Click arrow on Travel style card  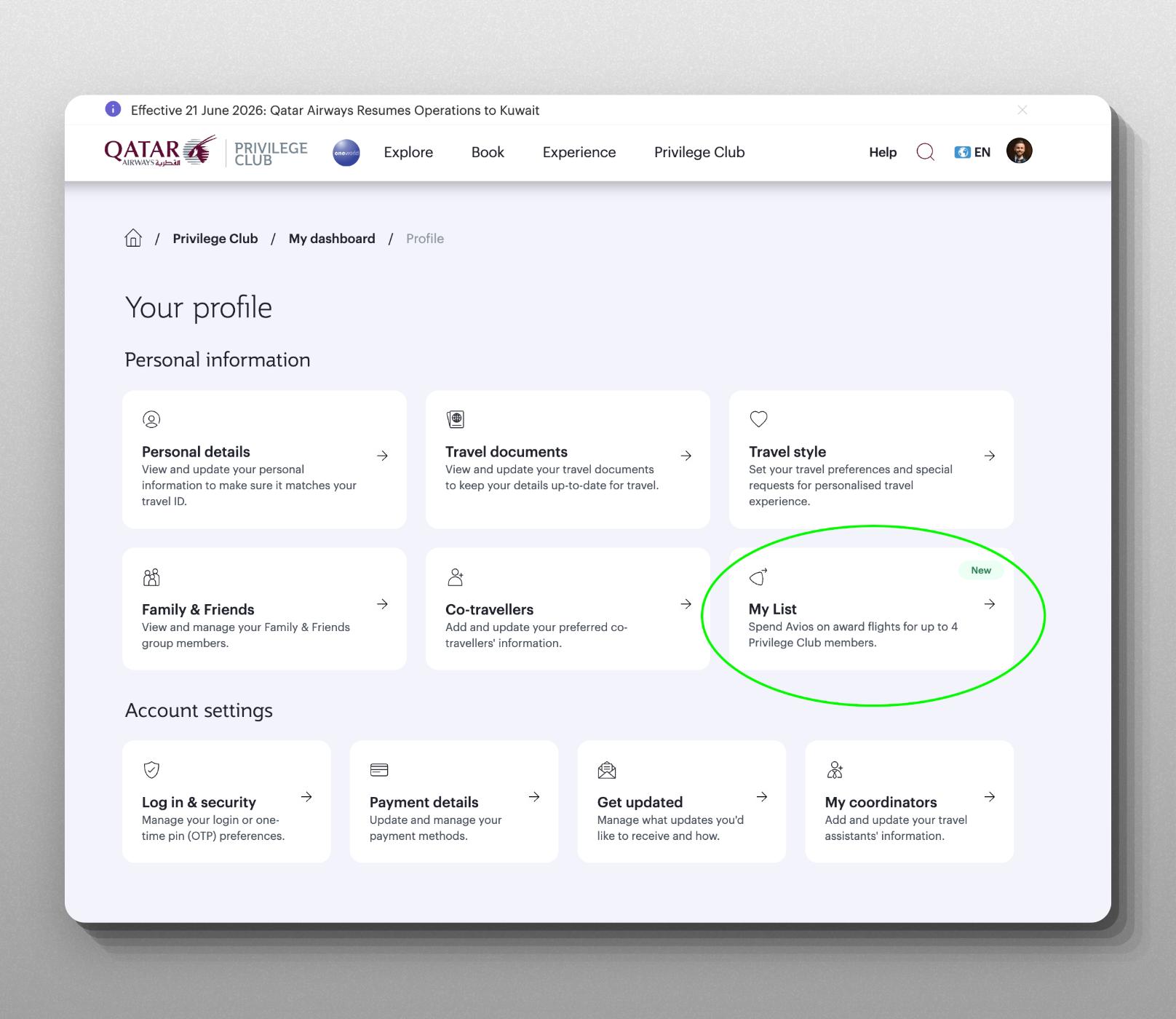(990, 456)
